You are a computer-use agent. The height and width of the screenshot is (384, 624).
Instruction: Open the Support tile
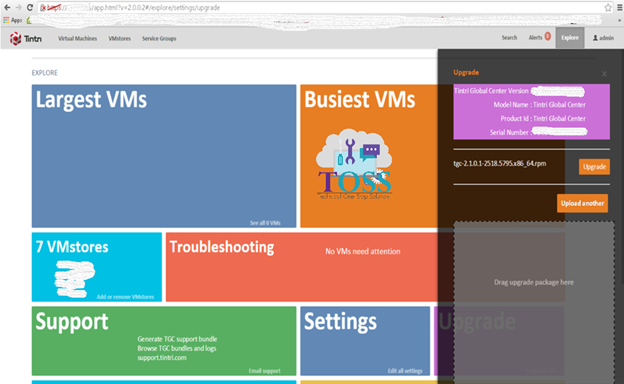164,341
